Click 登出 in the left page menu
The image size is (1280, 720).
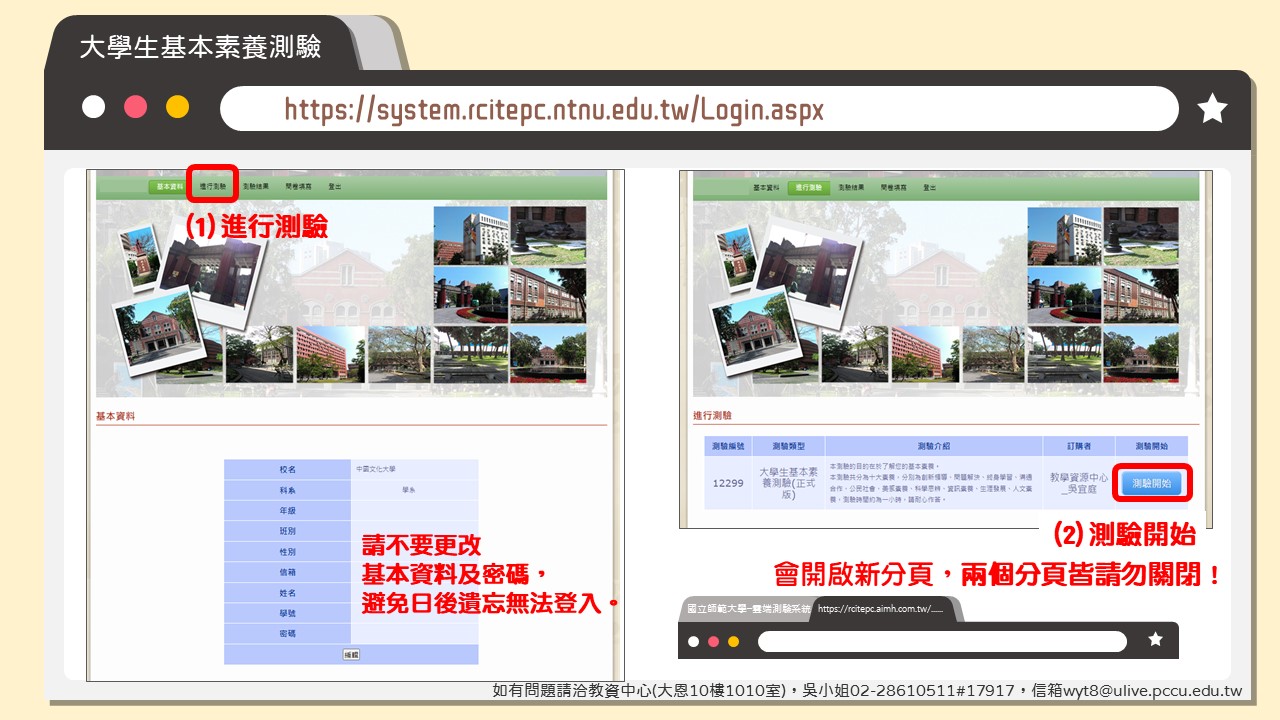click(x=334, y=187)
